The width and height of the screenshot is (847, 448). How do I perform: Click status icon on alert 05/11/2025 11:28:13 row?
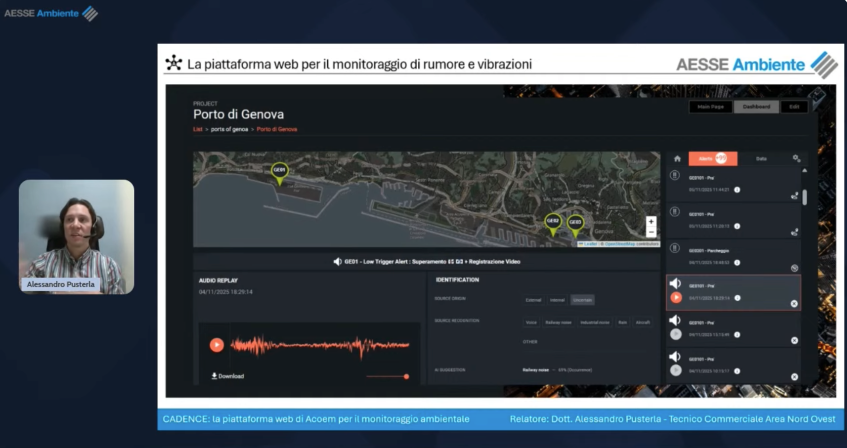tap(794, 232)
